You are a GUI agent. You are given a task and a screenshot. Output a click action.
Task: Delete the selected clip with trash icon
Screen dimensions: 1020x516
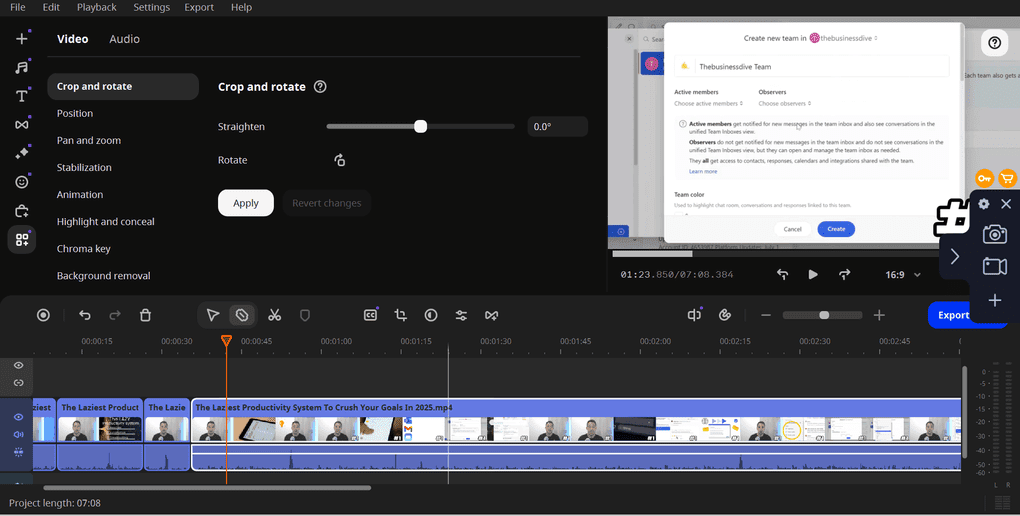coord(145,315)
